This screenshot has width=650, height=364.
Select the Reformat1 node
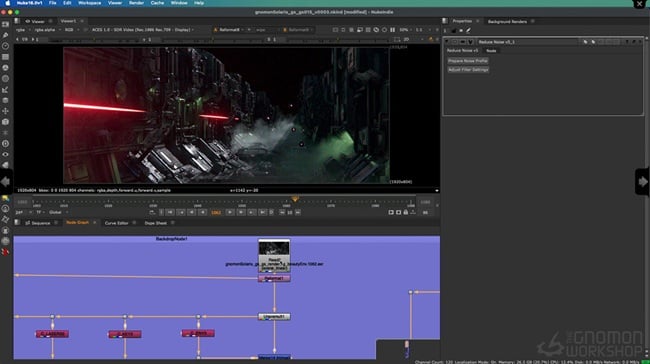[x=274, y=278]
